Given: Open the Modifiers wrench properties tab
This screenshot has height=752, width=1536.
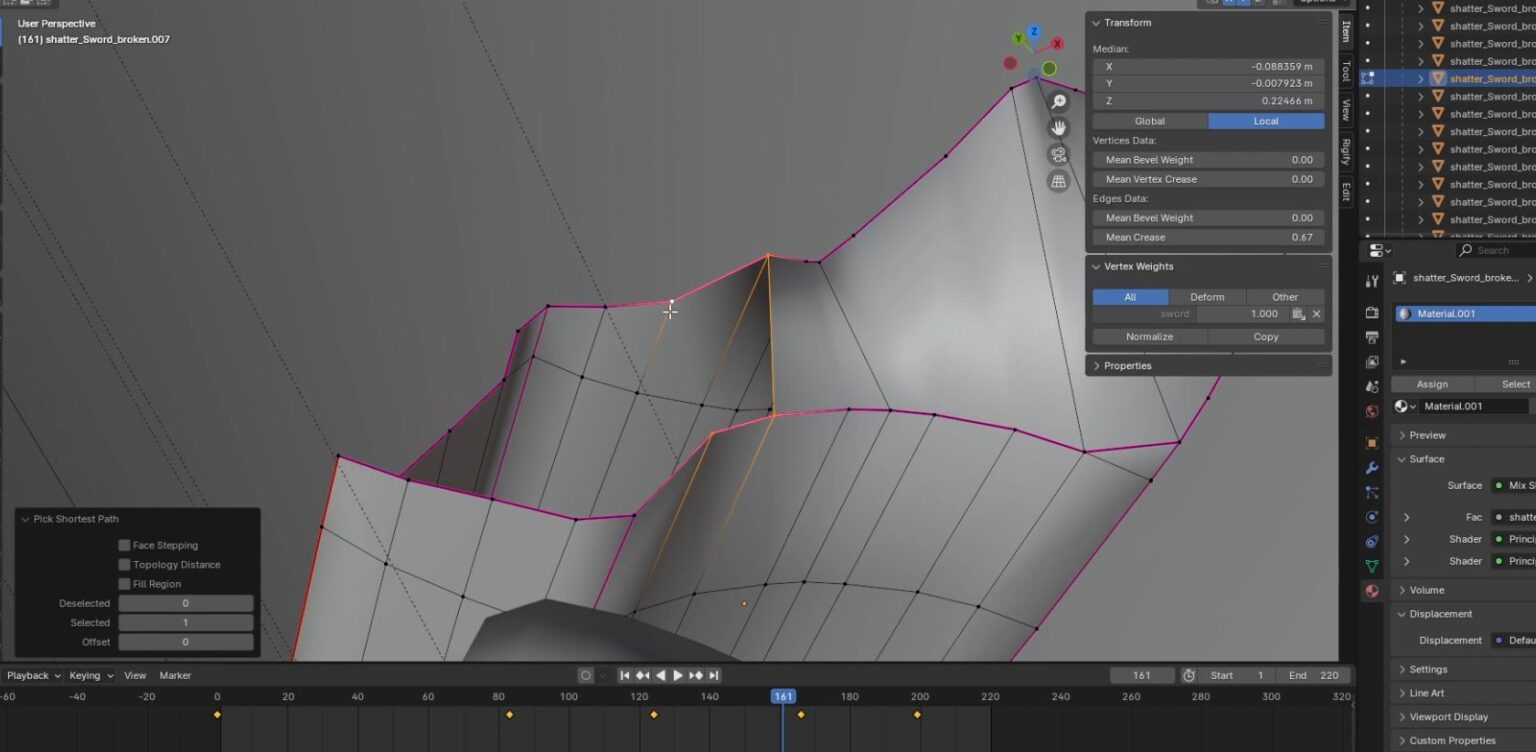Looking at the screenshot, I should pyautogui.click(x=1372, y=467).
